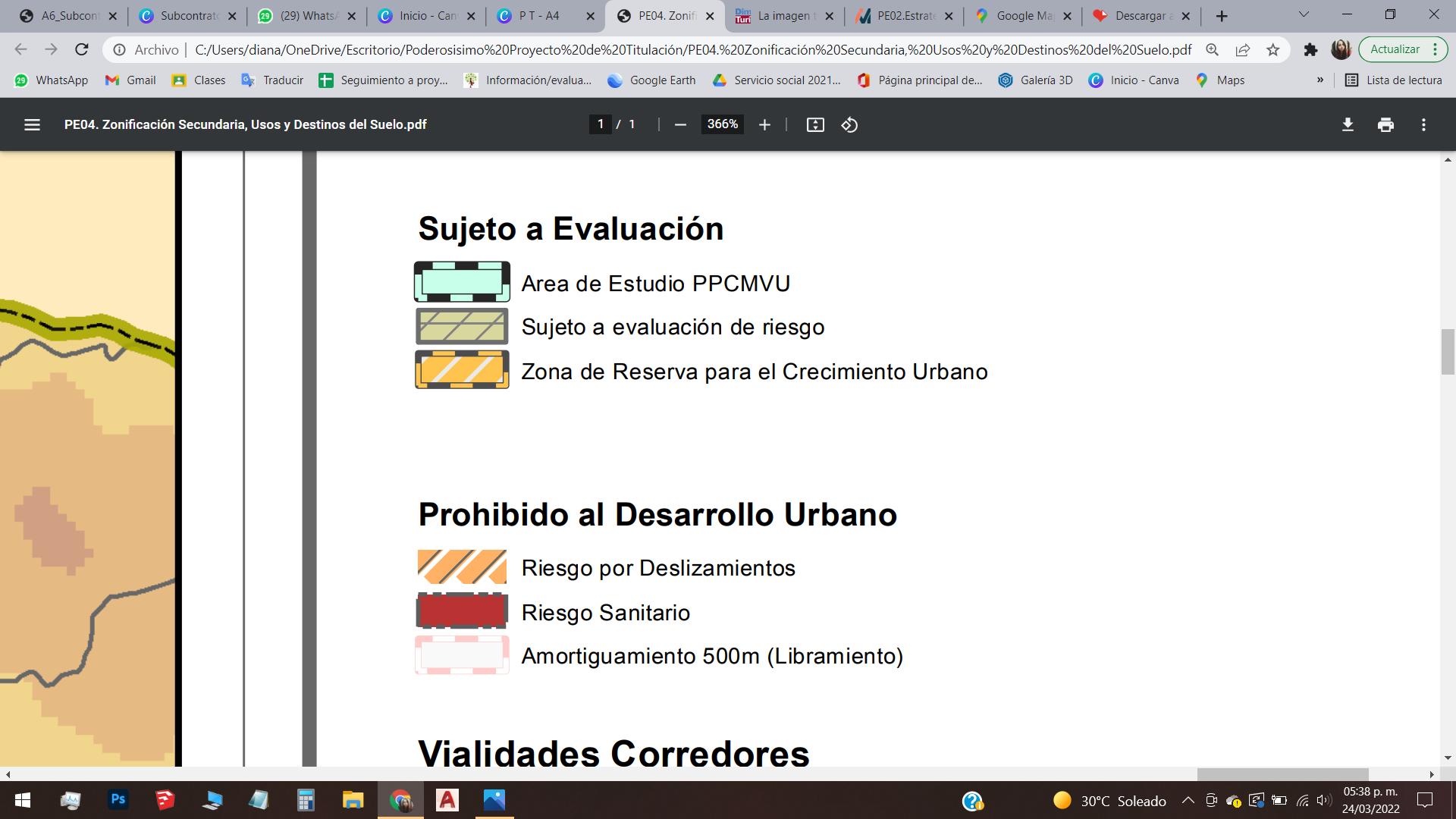Switch to the P T - A4 tab

[x=538, y=15]
